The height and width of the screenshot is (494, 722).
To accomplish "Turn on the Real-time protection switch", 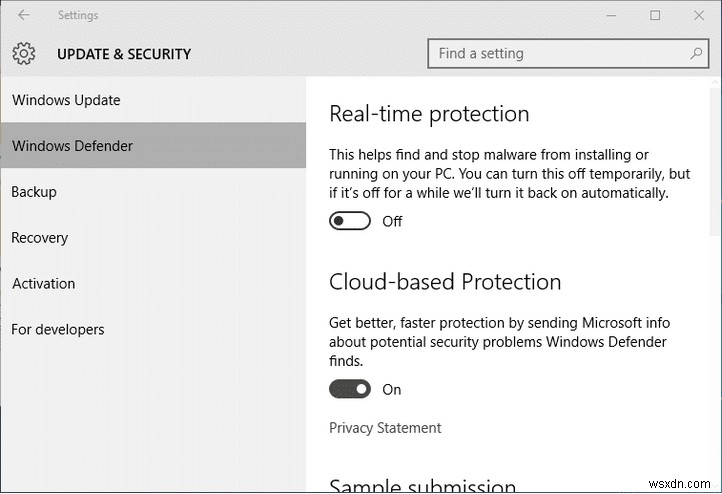I will [x=350, y=221].
